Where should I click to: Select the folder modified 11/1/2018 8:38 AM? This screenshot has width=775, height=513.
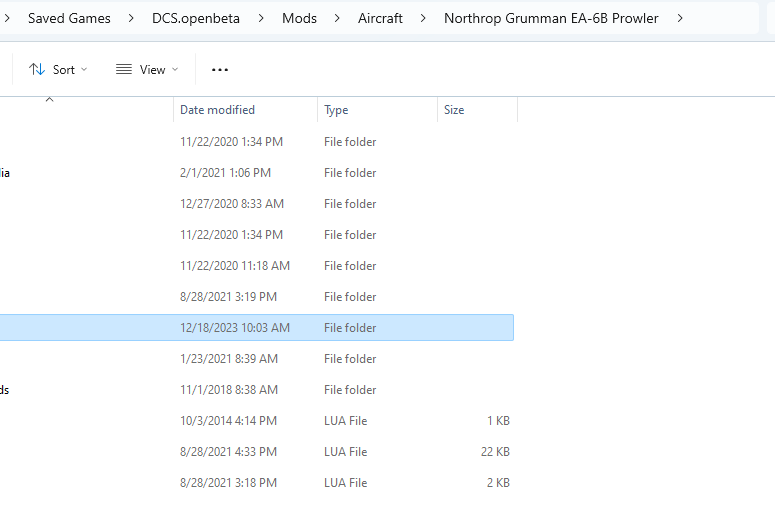257,390
